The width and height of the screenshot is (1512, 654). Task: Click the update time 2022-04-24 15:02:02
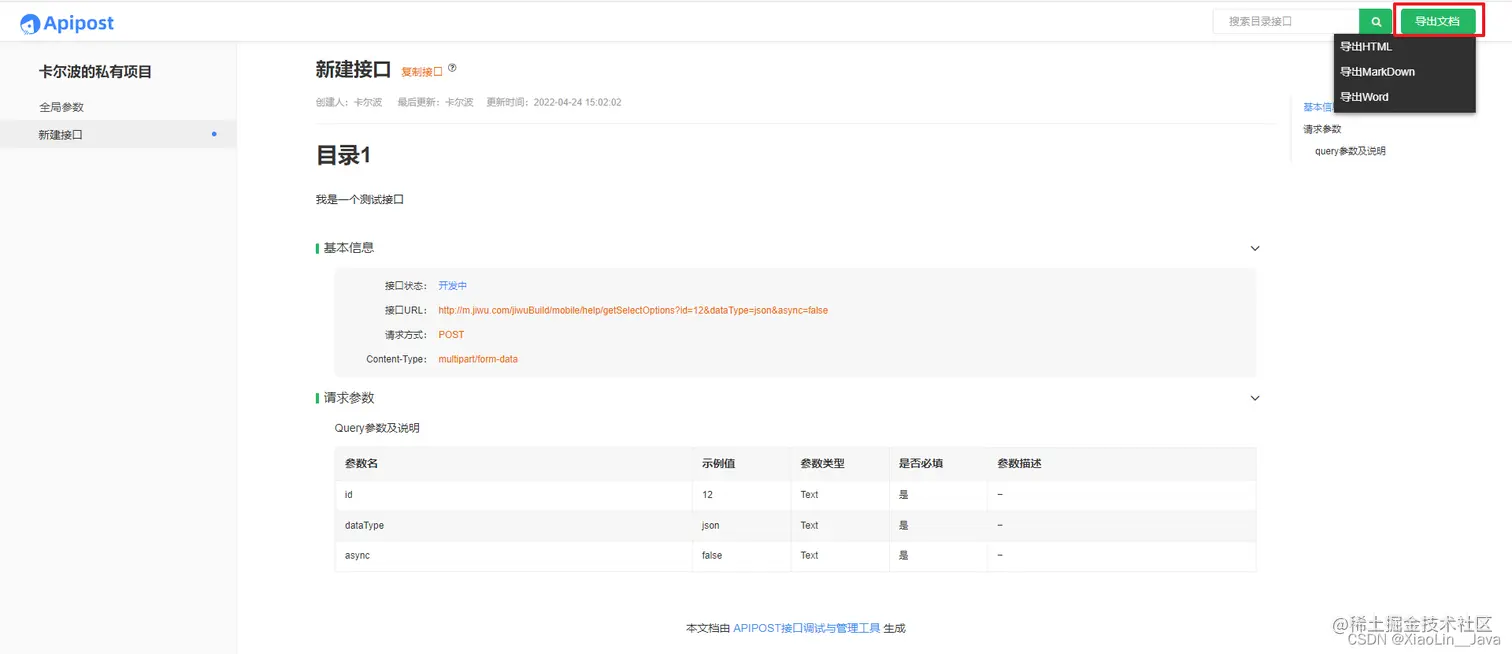[578, 102]
